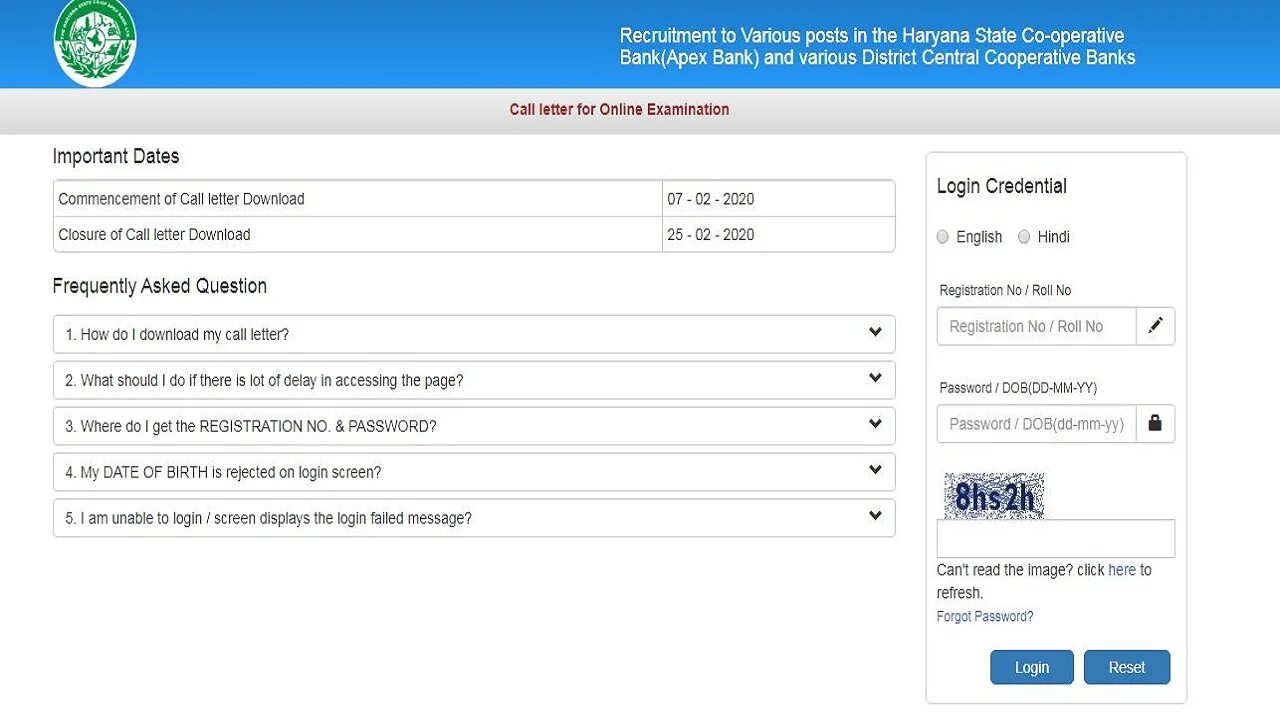Viewport: 1280px width, 720px height.
Task: Click chevron arrow of FAQ question 5
Action: [x=875, y=516]
